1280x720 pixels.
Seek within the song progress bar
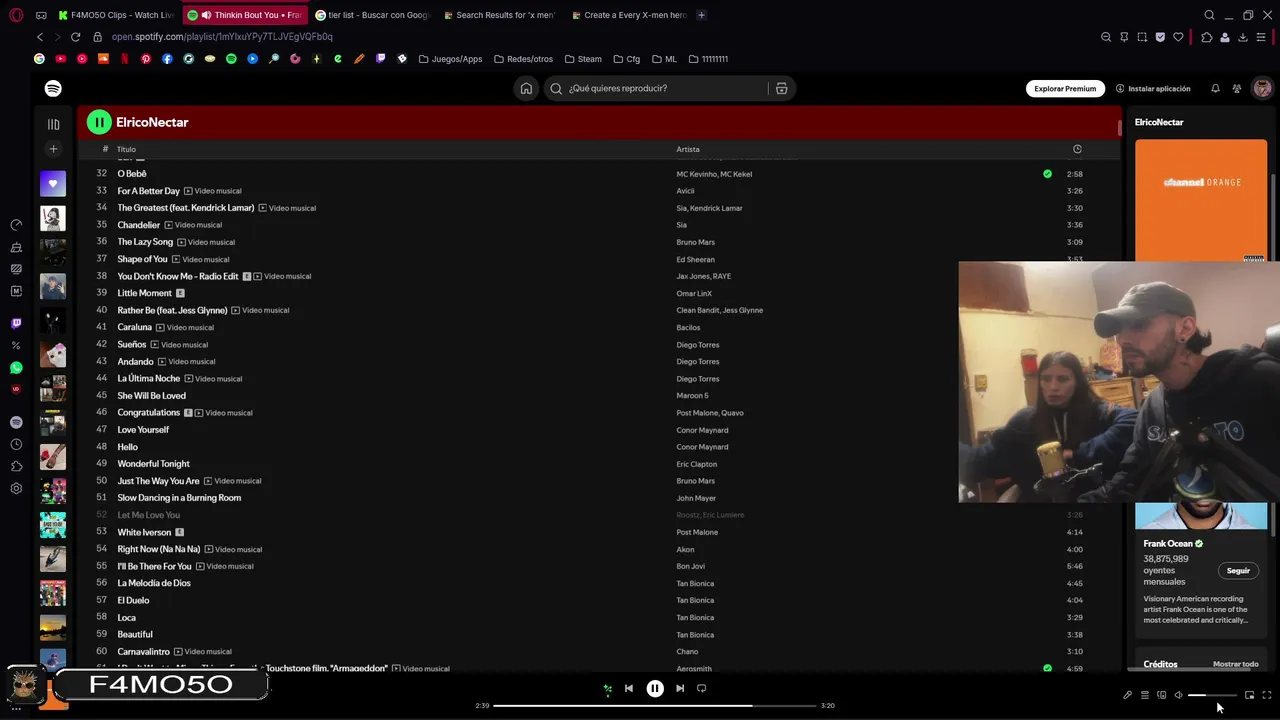click(654, 706)
